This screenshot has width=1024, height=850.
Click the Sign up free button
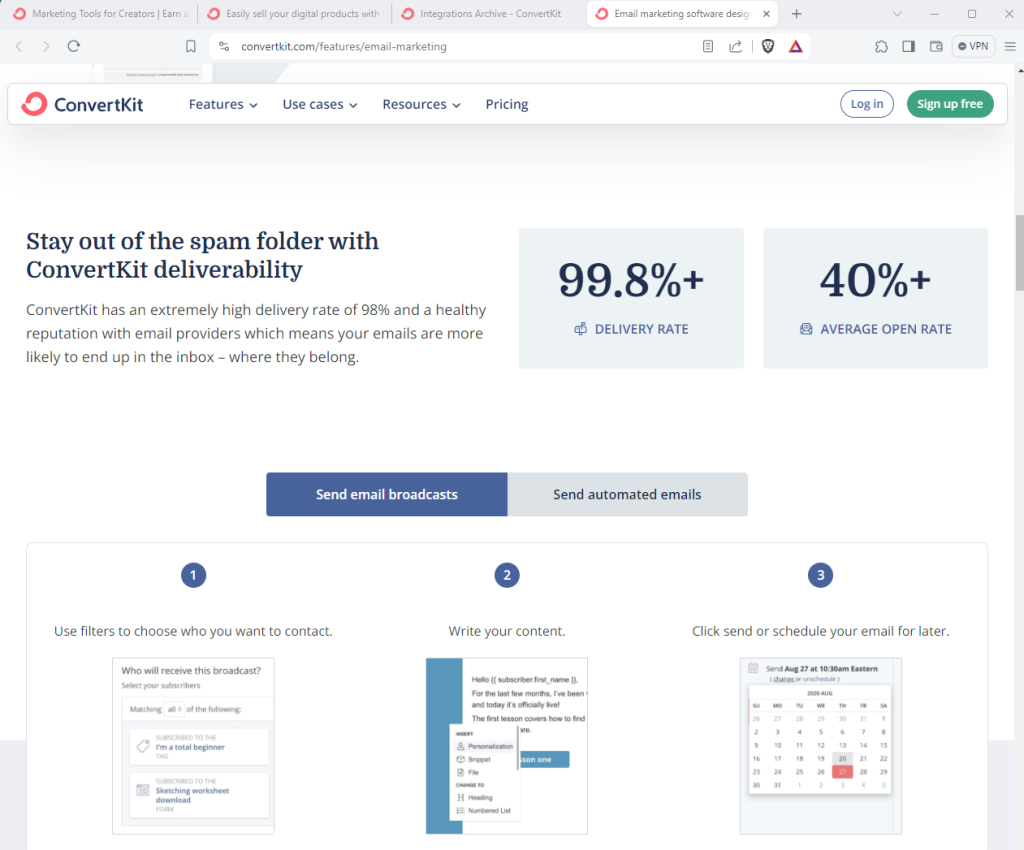(949, 104)
